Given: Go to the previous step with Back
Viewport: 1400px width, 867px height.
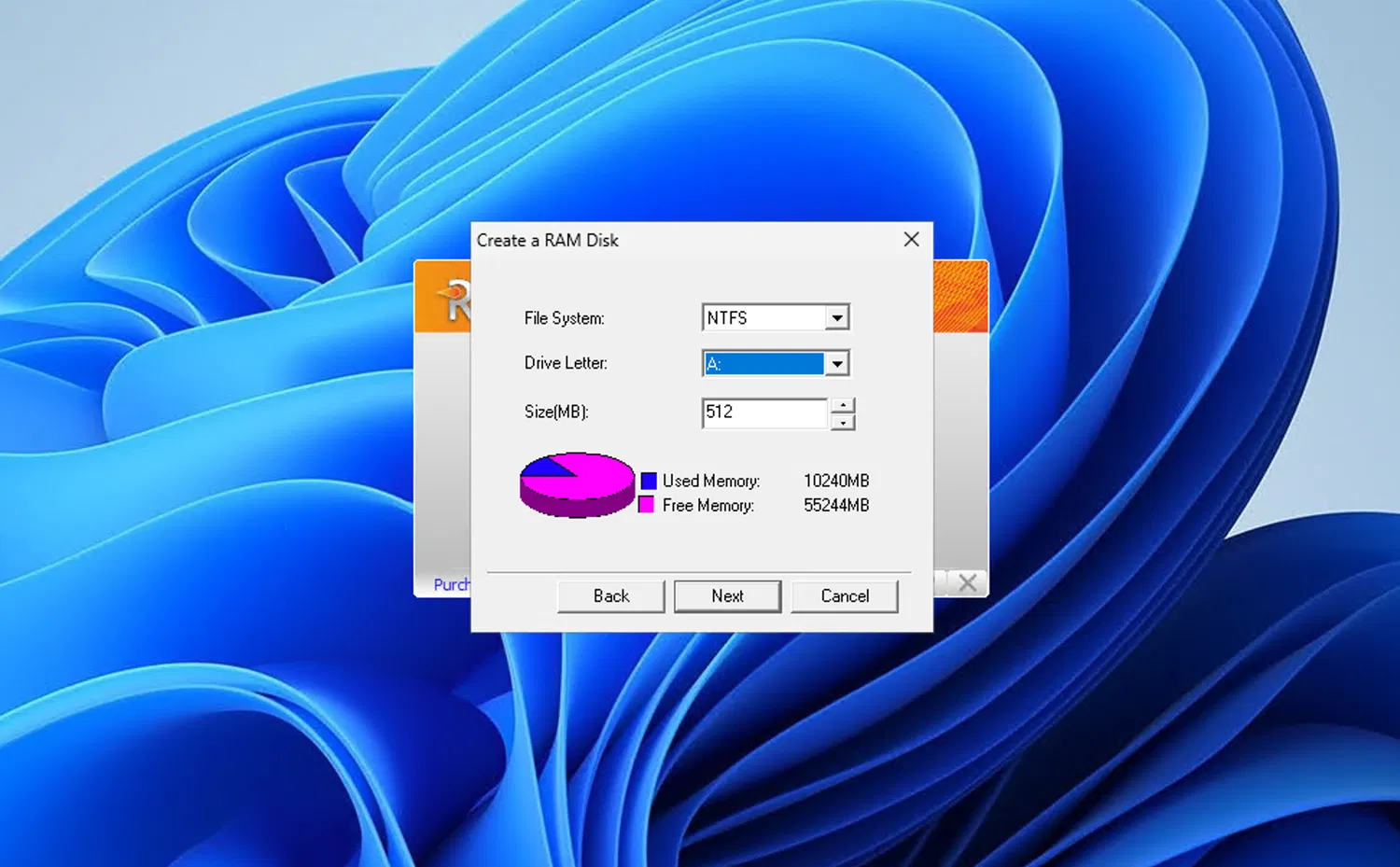Looking at the screenshot, I should (x=611, y=596).
